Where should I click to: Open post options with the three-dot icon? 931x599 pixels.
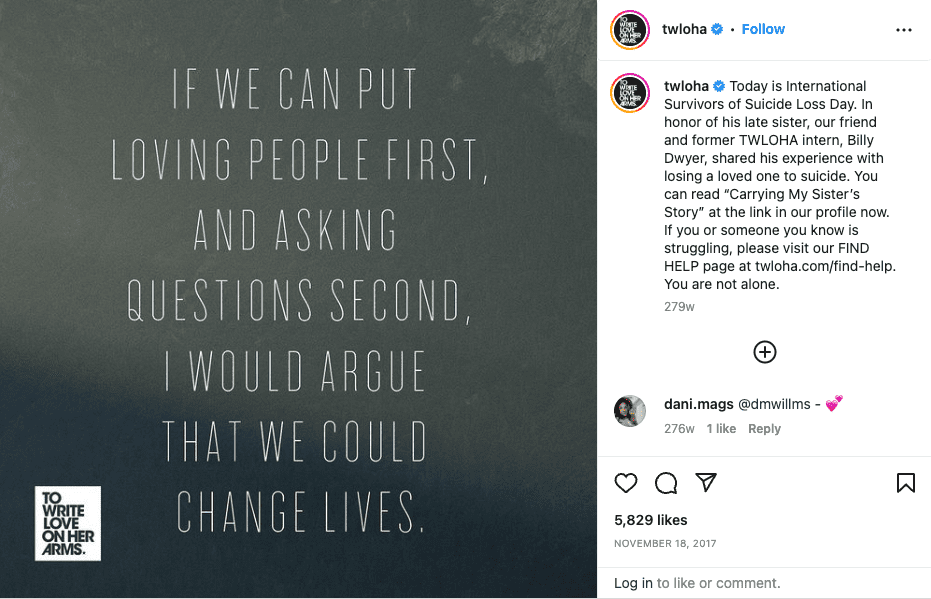pos(903,29)
